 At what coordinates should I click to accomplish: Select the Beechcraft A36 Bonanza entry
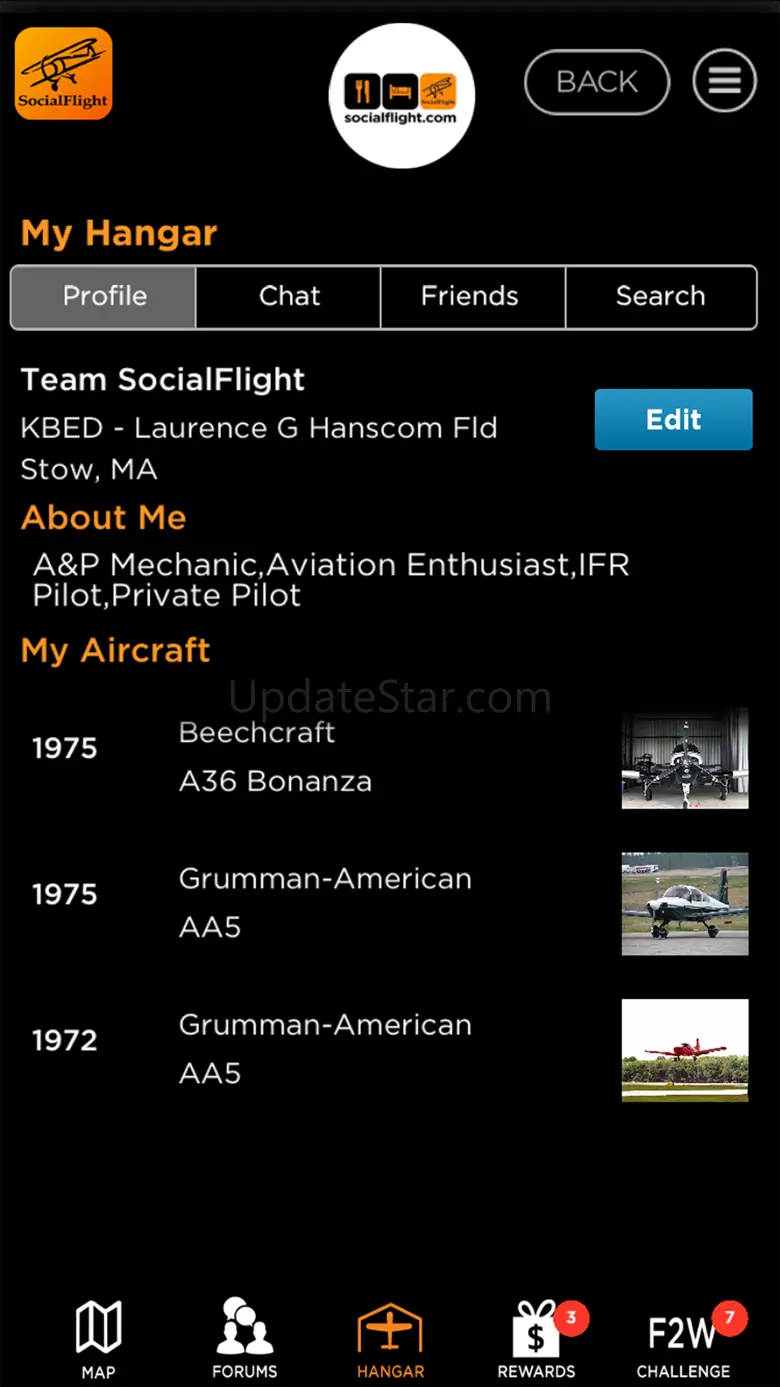click(x=275, y=757)
